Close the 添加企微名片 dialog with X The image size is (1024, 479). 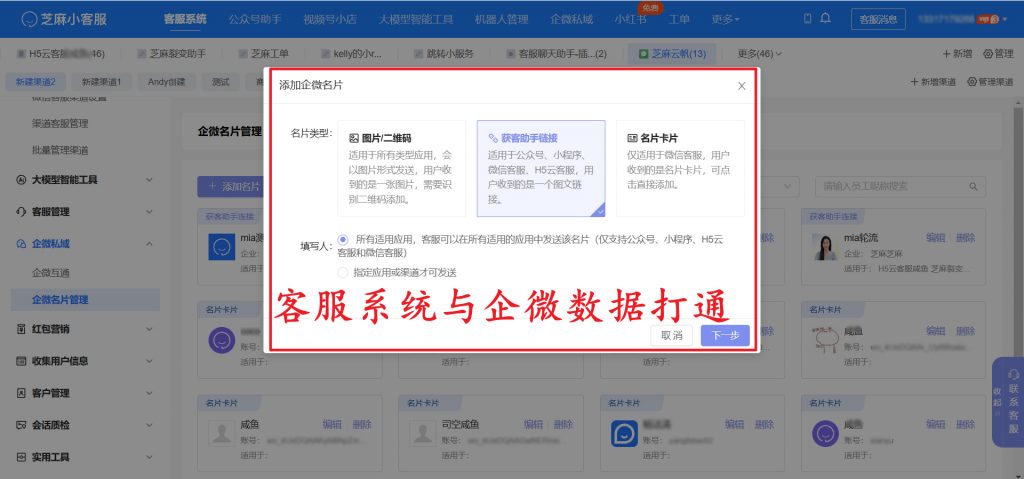[x=741, y=86]
